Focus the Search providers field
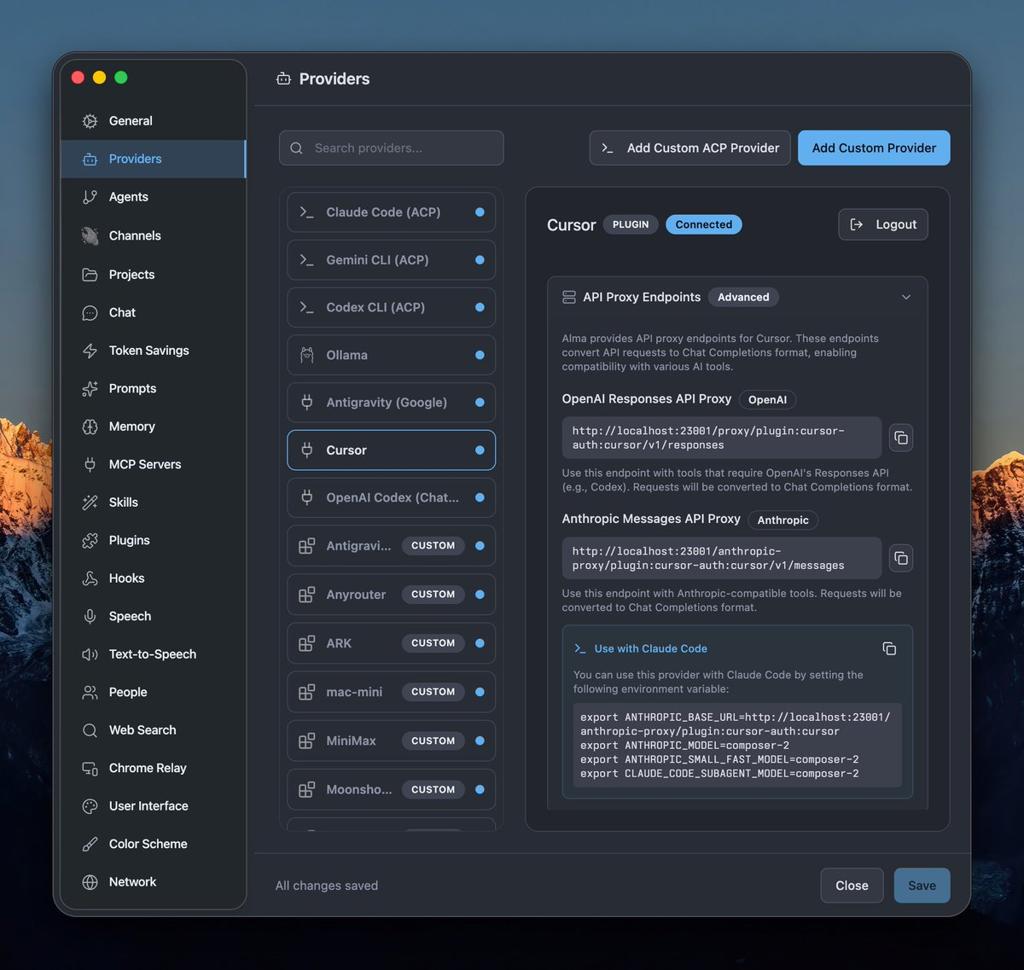 pyautogui.click(x=391, y=148)
